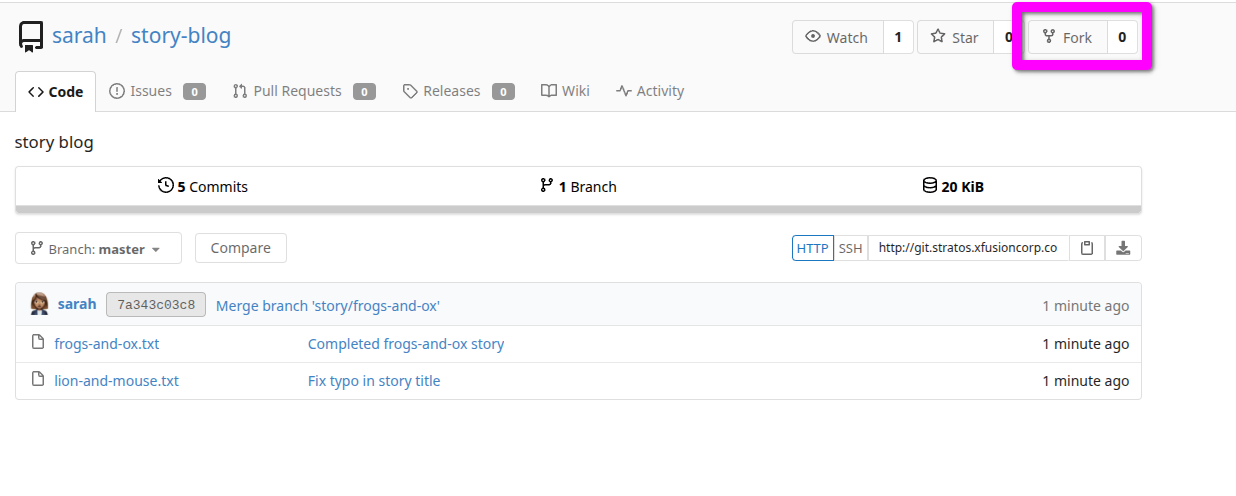Select HTTP clone protocol

(813, 248)
